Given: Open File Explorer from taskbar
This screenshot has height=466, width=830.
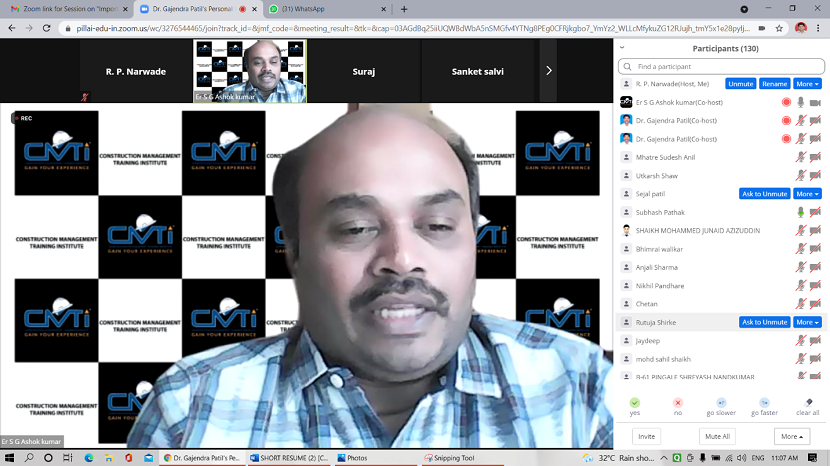Looking at the screenshot, I should (109, 458).
